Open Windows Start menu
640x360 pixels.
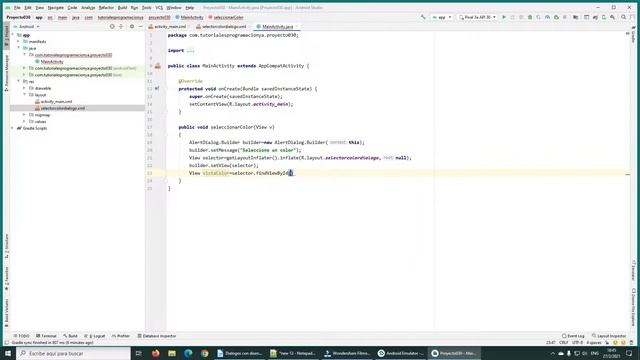pos(8,353)
